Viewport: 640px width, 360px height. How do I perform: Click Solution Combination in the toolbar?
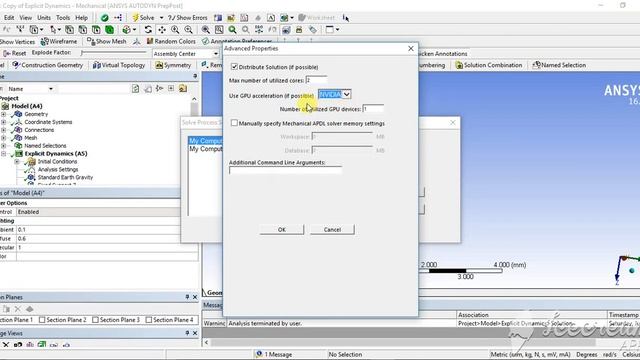click(x=489, y=65)
